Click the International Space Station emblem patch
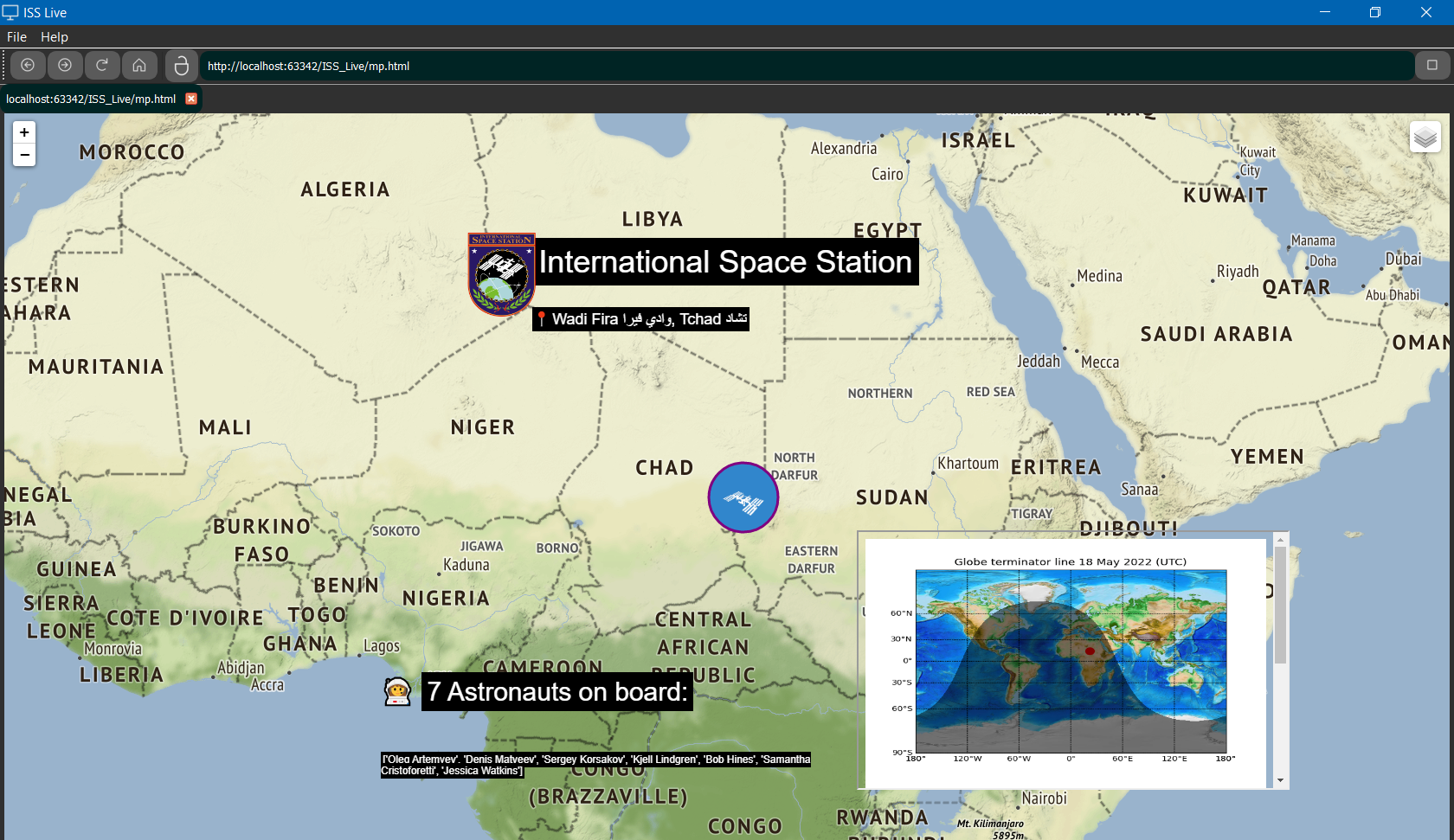 (501, 274)
